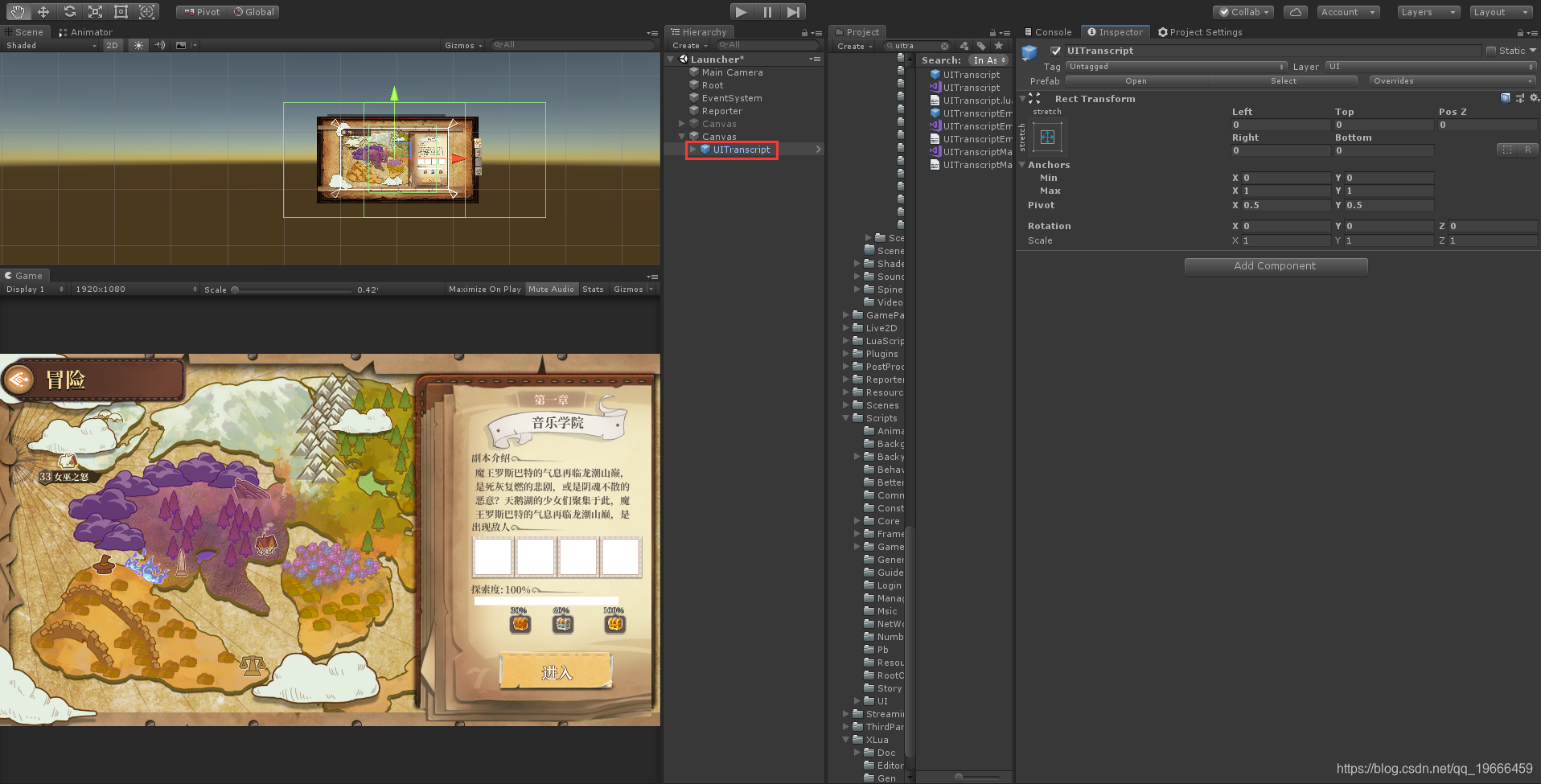Click the Select button for the UITranscript prefab
The image size is (1541, 784).
[1282, 80]
